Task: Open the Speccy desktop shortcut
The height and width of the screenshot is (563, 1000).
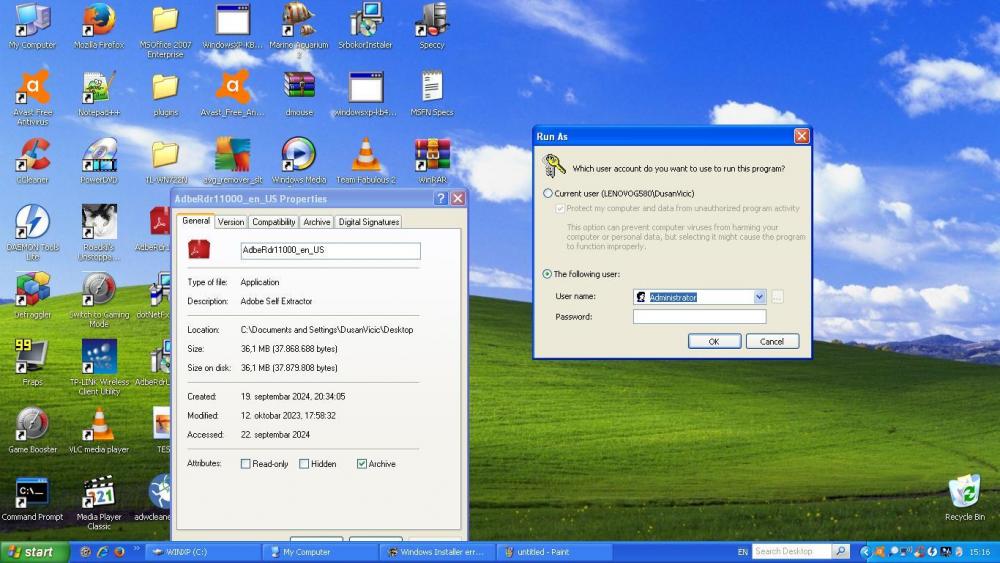Action: (x=432, y=21)
